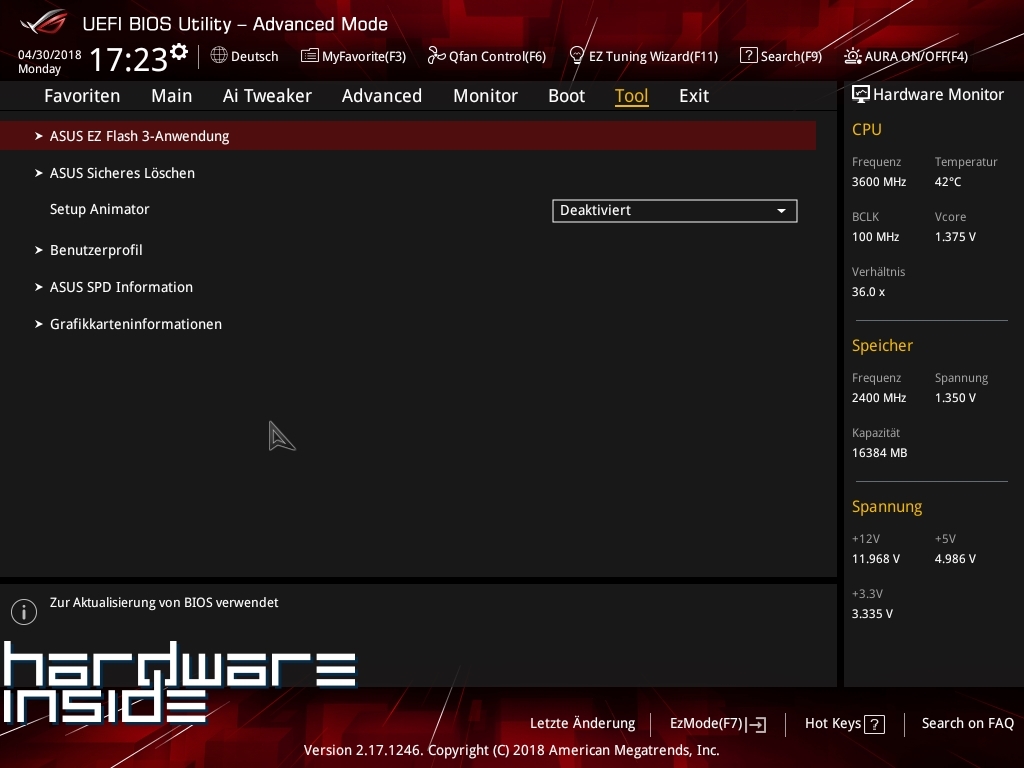Click CPU frequency value 3600 MHz

[879, 182]
